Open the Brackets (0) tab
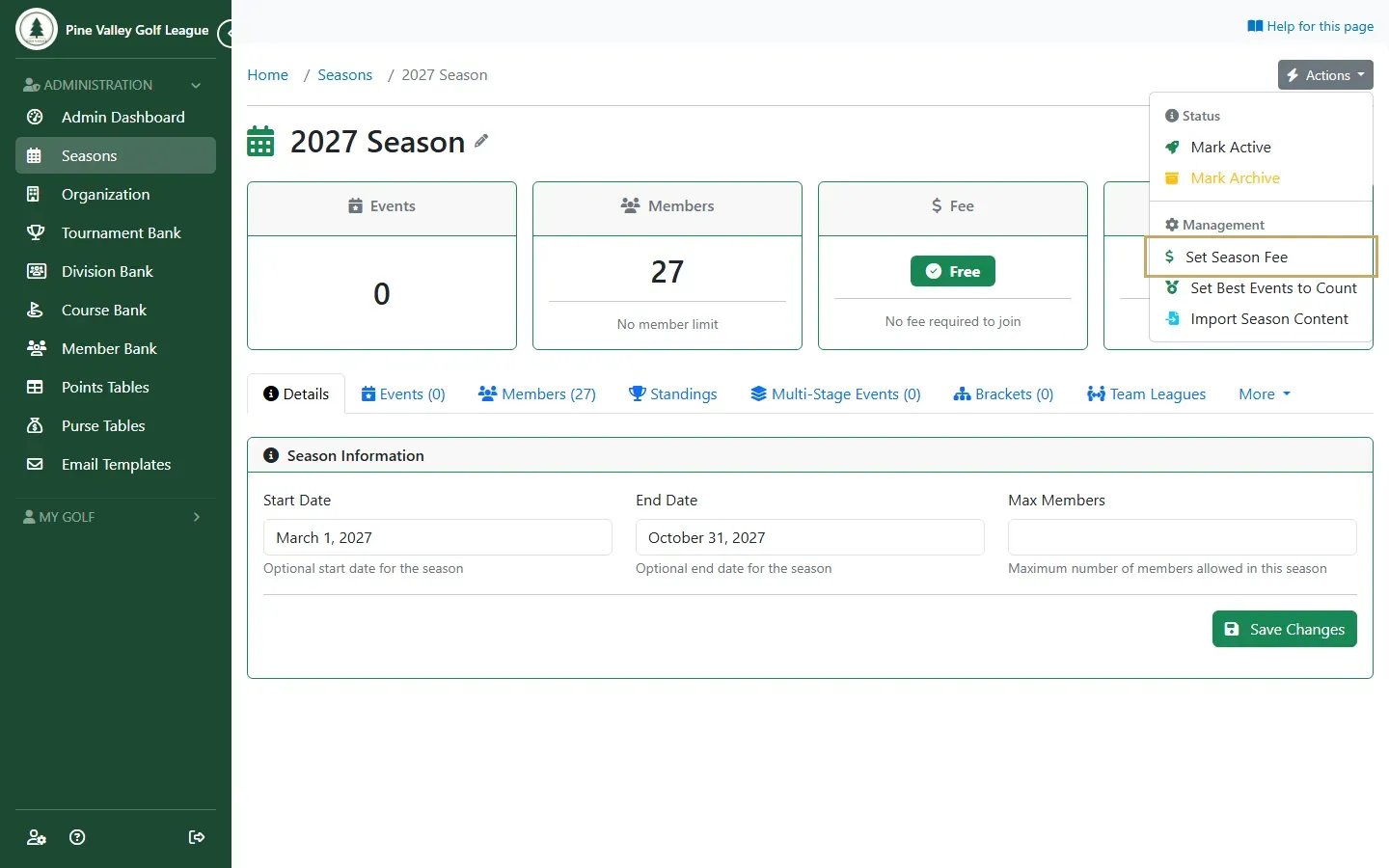 [x=1003, y=393]
